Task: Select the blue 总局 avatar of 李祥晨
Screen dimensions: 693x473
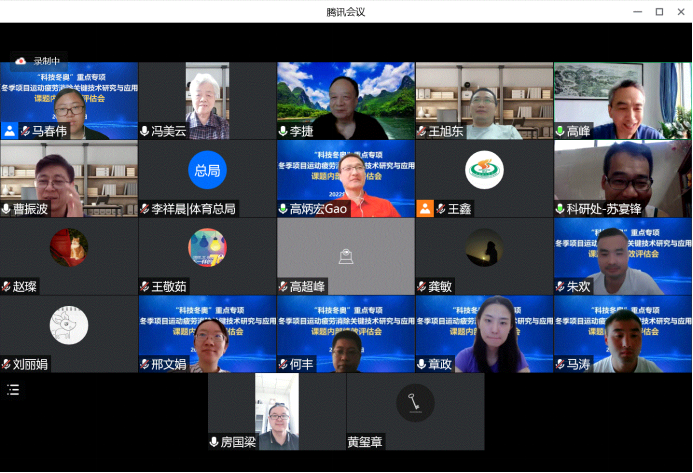Action: click(x=207, y=171)
